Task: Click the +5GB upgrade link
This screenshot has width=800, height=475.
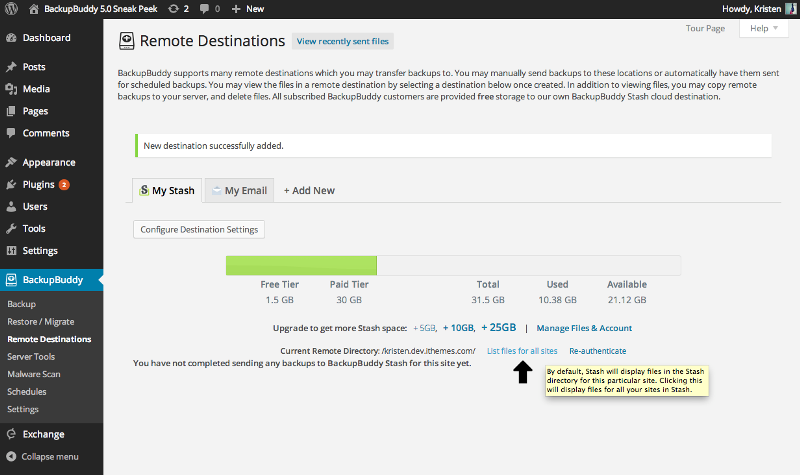Action: pyautogui.click(x=424, y=328)
